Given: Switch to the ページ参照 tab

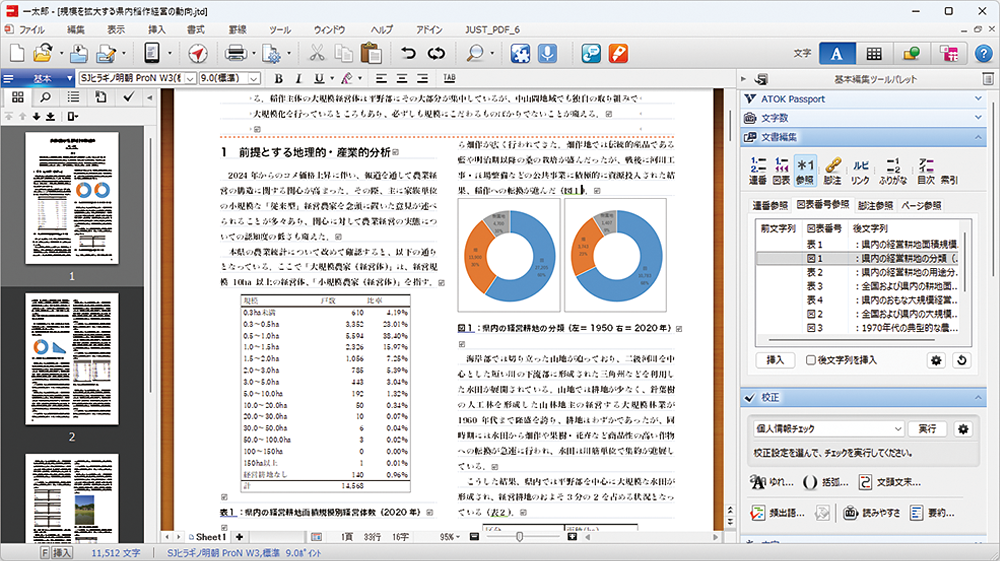Looking at the screenshot, I should [920, 205].
